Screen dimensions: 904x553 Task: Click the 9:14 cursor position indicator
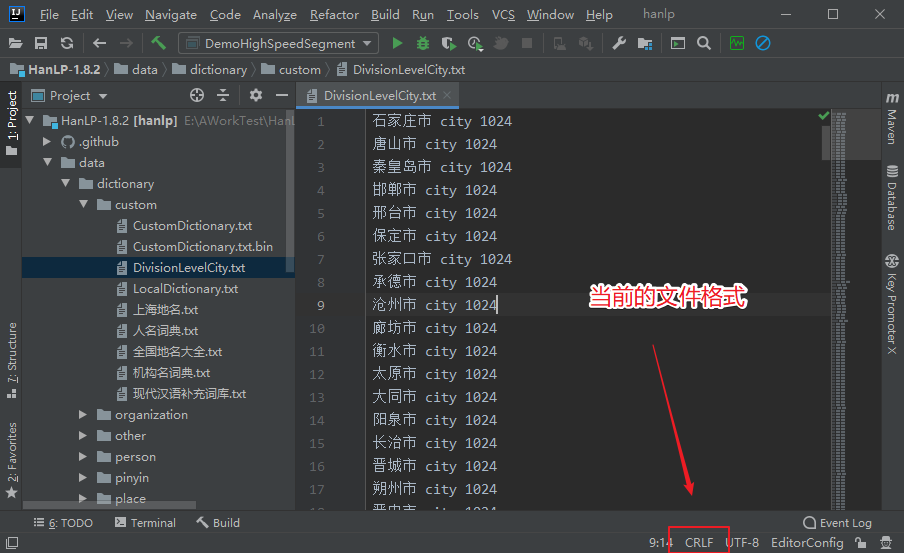[661, 543]
